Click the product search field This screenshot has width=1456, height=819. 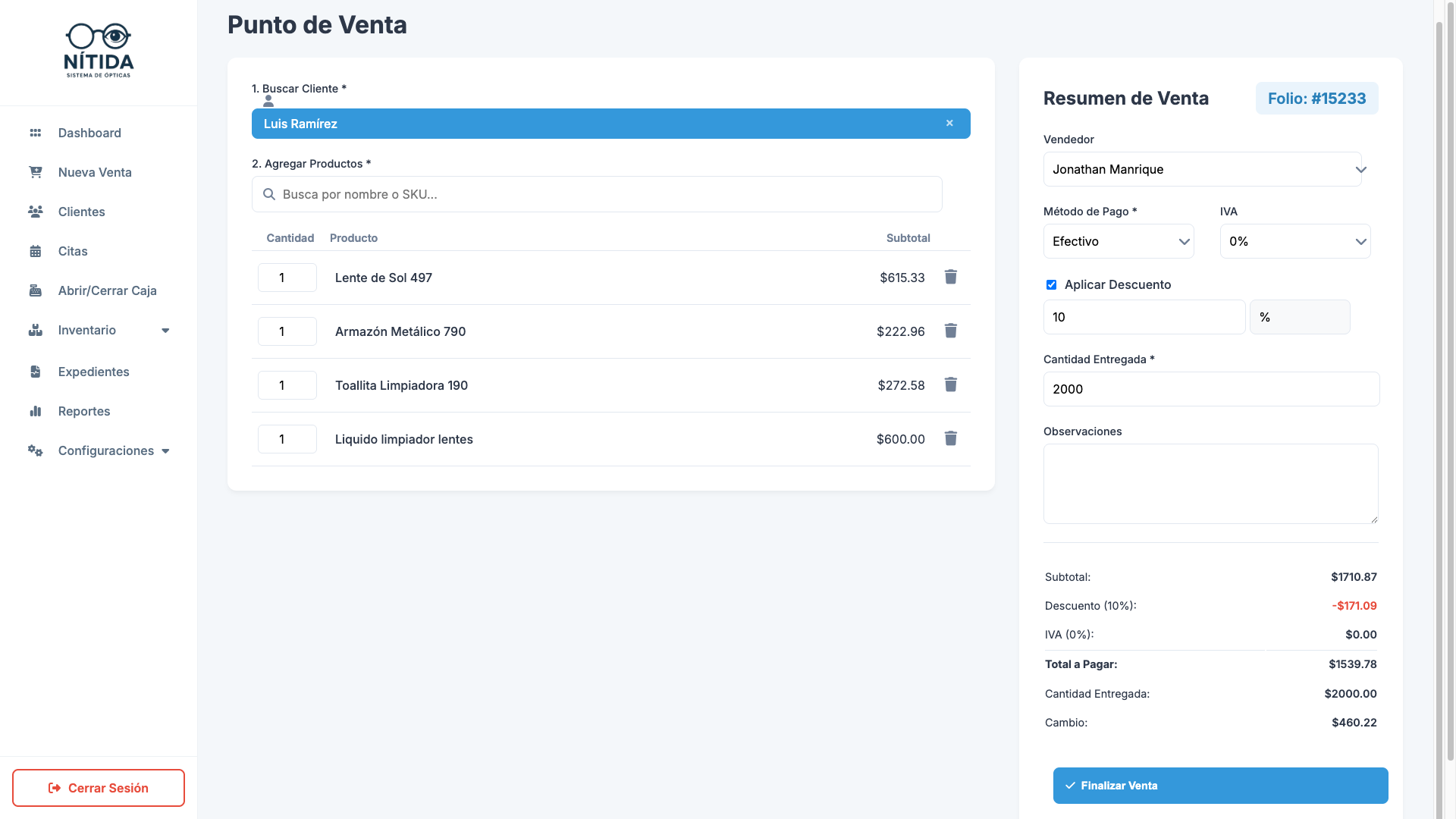click(597, 194)
